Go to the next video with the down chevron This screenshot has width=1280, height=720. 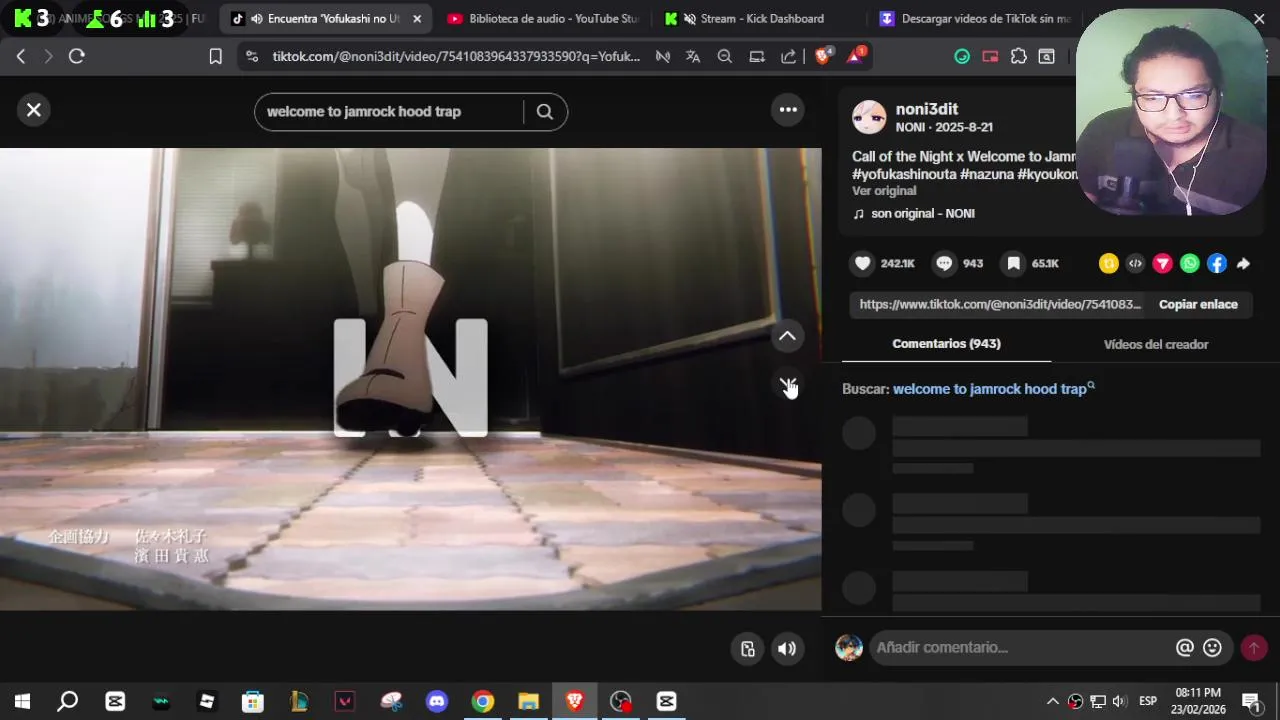tap(787, 385)
